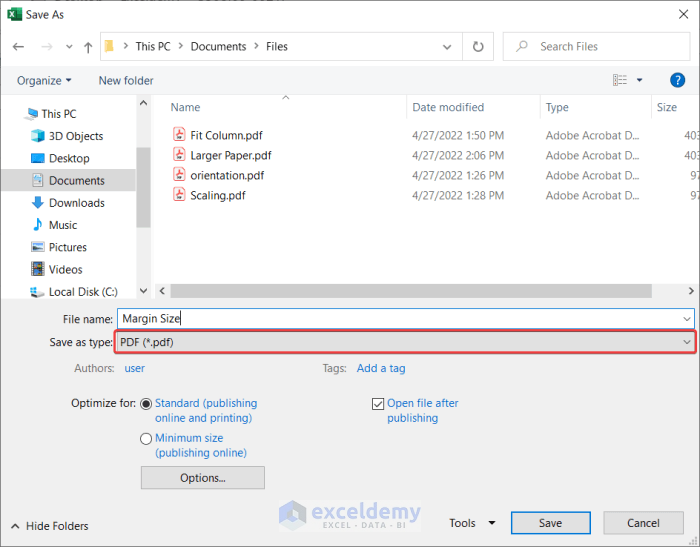Click file list scroll right arrow

pos(691,291)
